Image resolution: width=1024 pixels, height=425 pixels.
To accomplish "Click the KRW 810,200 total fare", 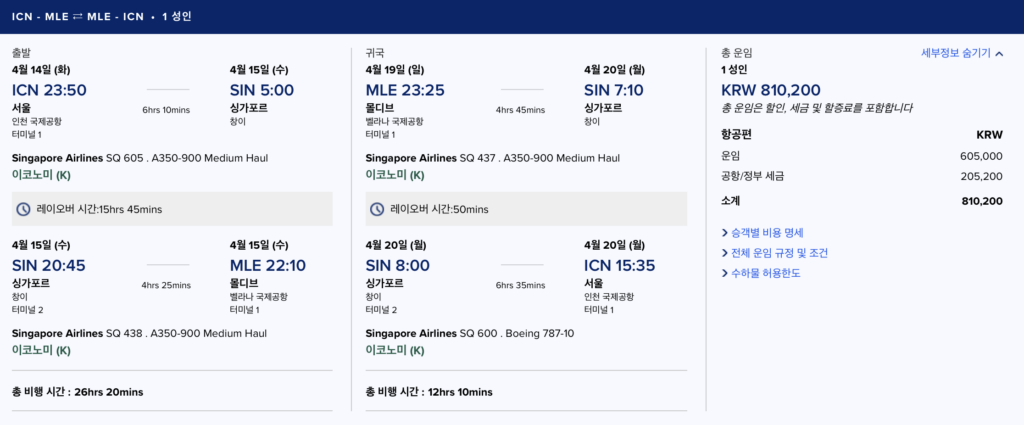I will point(770,90).
